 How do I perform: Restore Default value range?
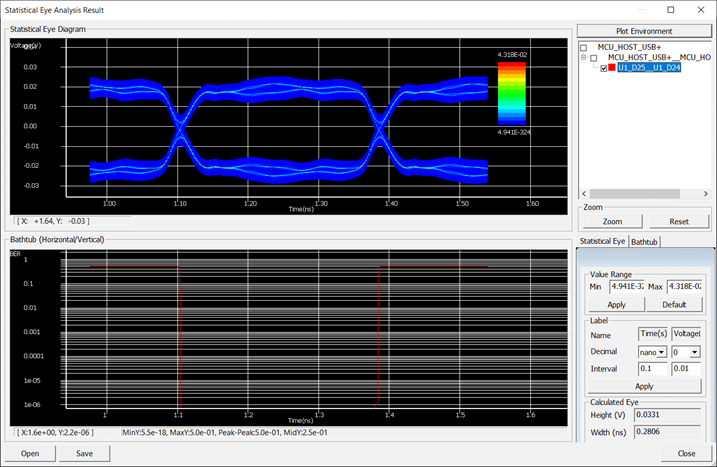click(x=676, y=304)
